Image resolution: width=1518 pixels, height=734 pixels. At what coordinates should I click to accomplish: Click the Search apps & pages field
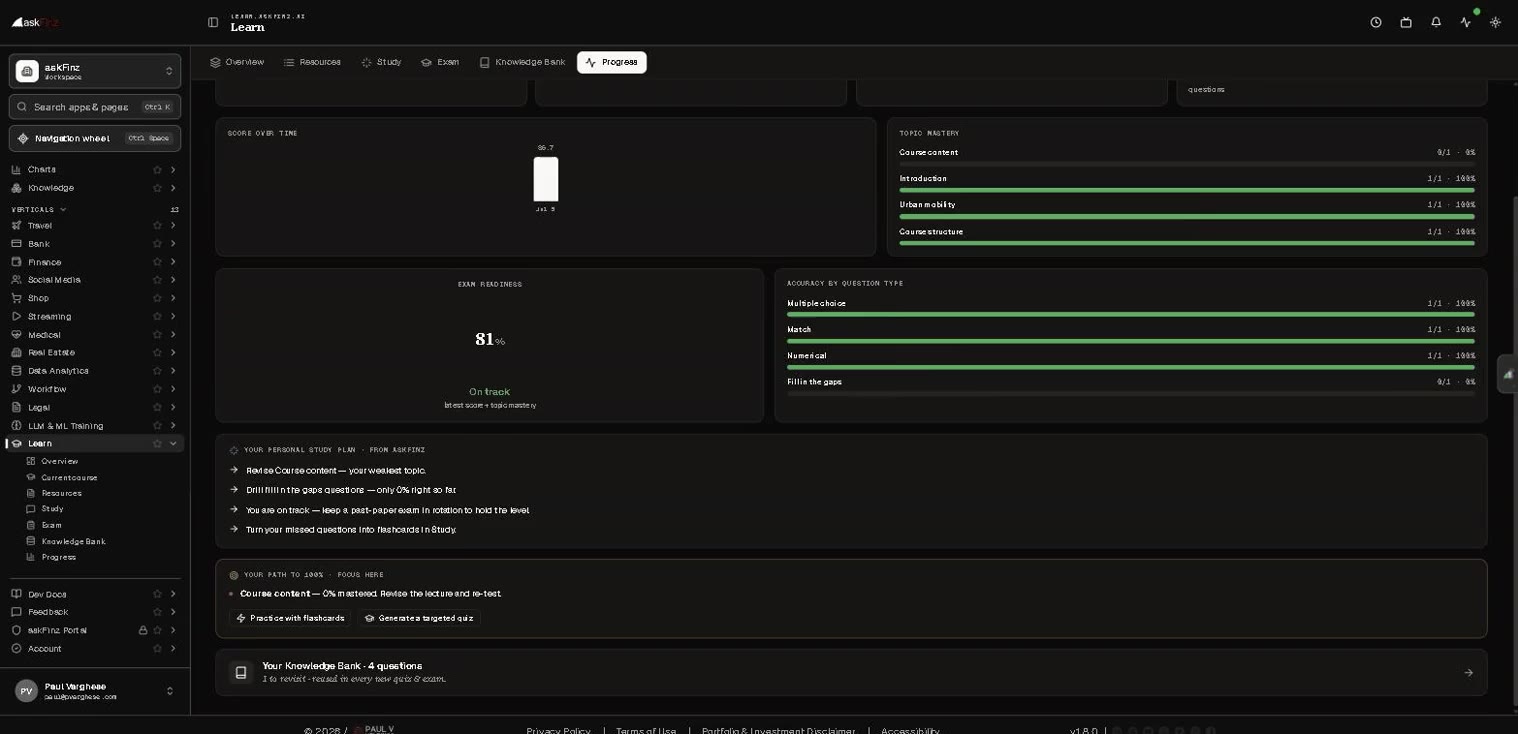pyautogui.click(x=95, y=107)
